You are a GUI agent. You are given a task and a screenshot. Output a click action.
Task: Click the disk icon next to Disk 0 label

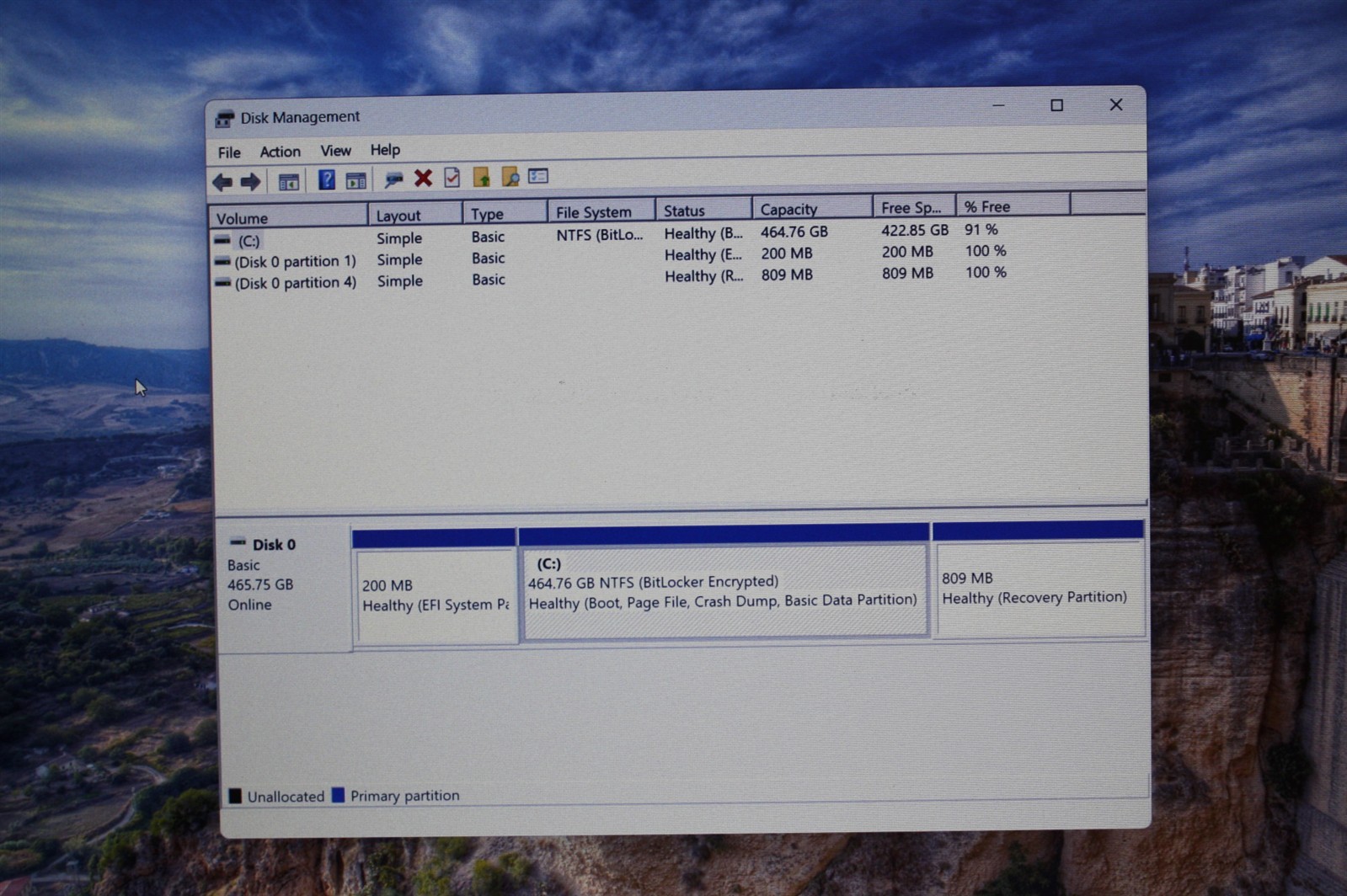(x=238, y=542)
